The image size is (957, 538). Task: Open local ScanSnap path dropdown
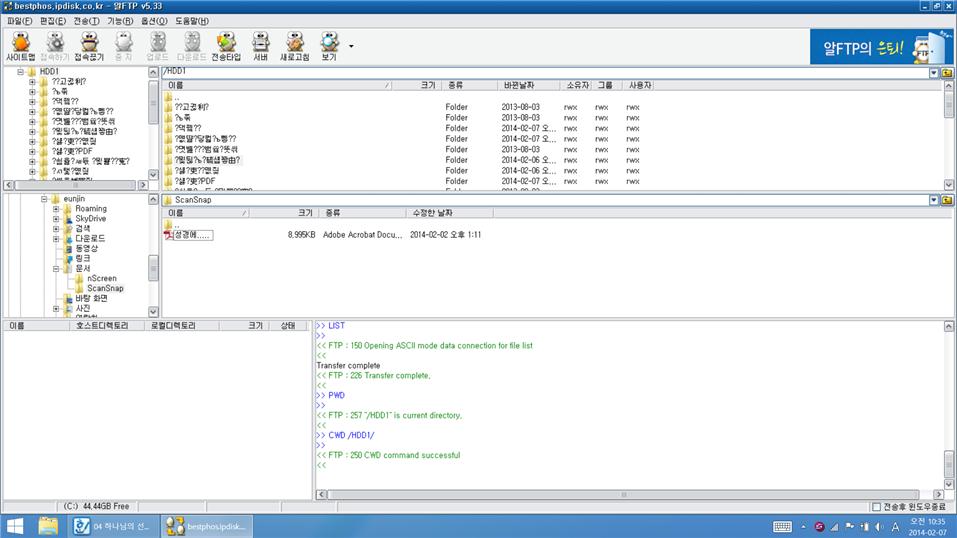[934, 200]
